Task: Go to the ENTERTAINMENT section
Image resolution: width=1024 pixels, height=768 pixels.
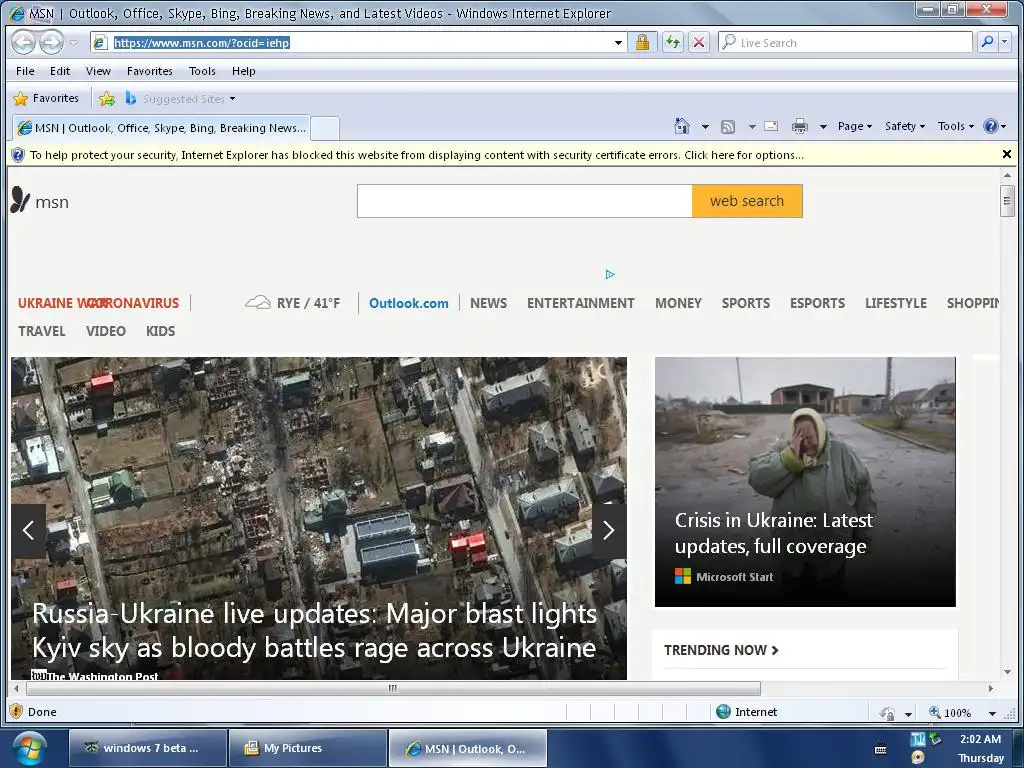Action: [581, 303]
